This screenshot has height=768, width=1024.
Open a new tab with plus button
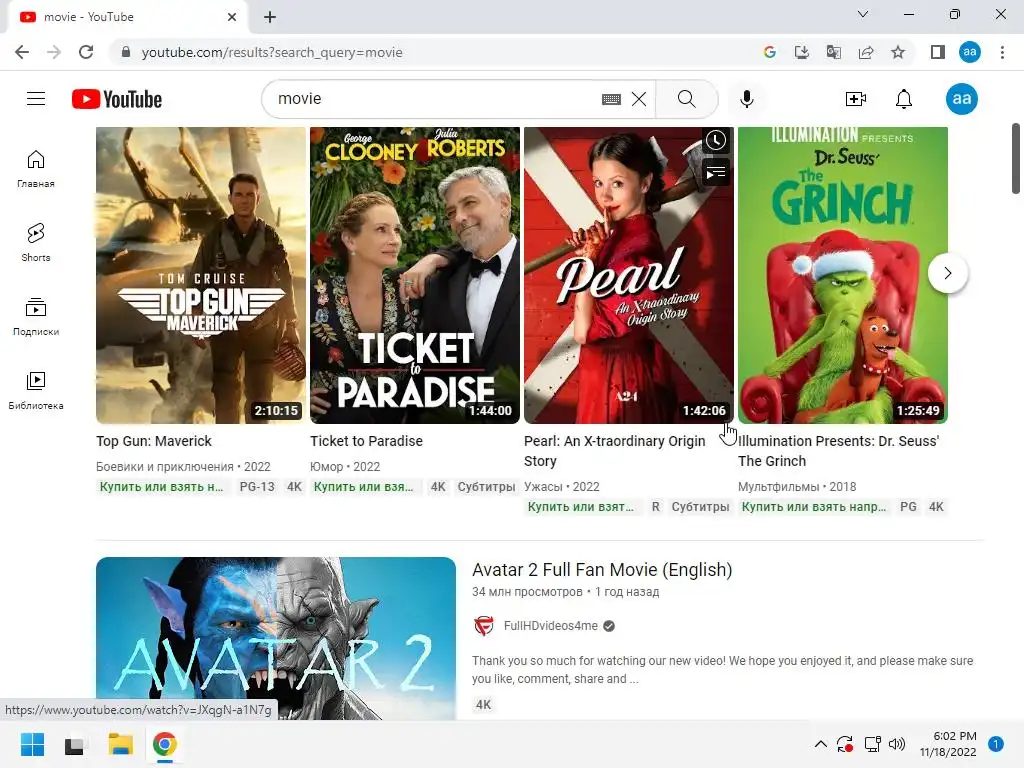coord(270,17)
